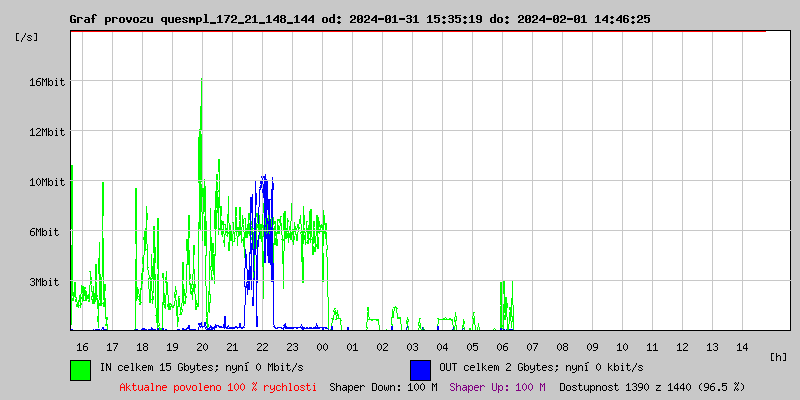Image resolution: width=800 pixels, height=400 pixels.
Task: Click the purple 'Shaper Up: 100 M' text
Action: tap(497, 386)
